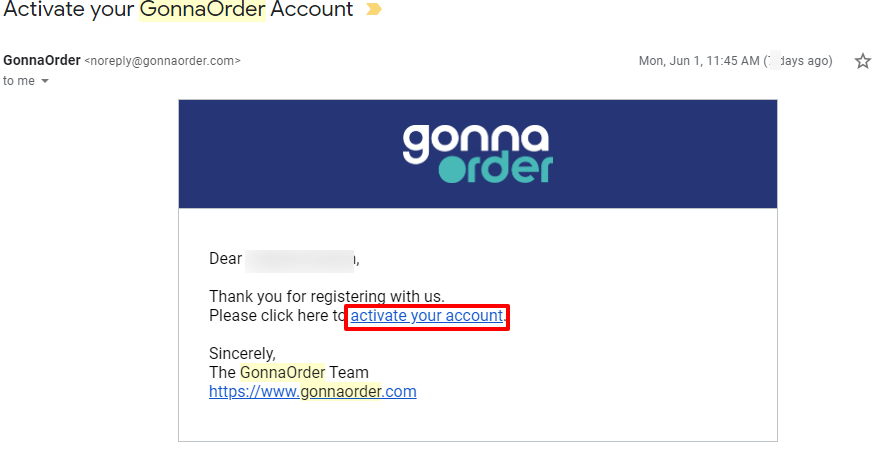Viewport: 894px width, 449px height.
Task: Click the Mon, Jun 1, 11:45 AM timestamp
Action: (699, 61)
